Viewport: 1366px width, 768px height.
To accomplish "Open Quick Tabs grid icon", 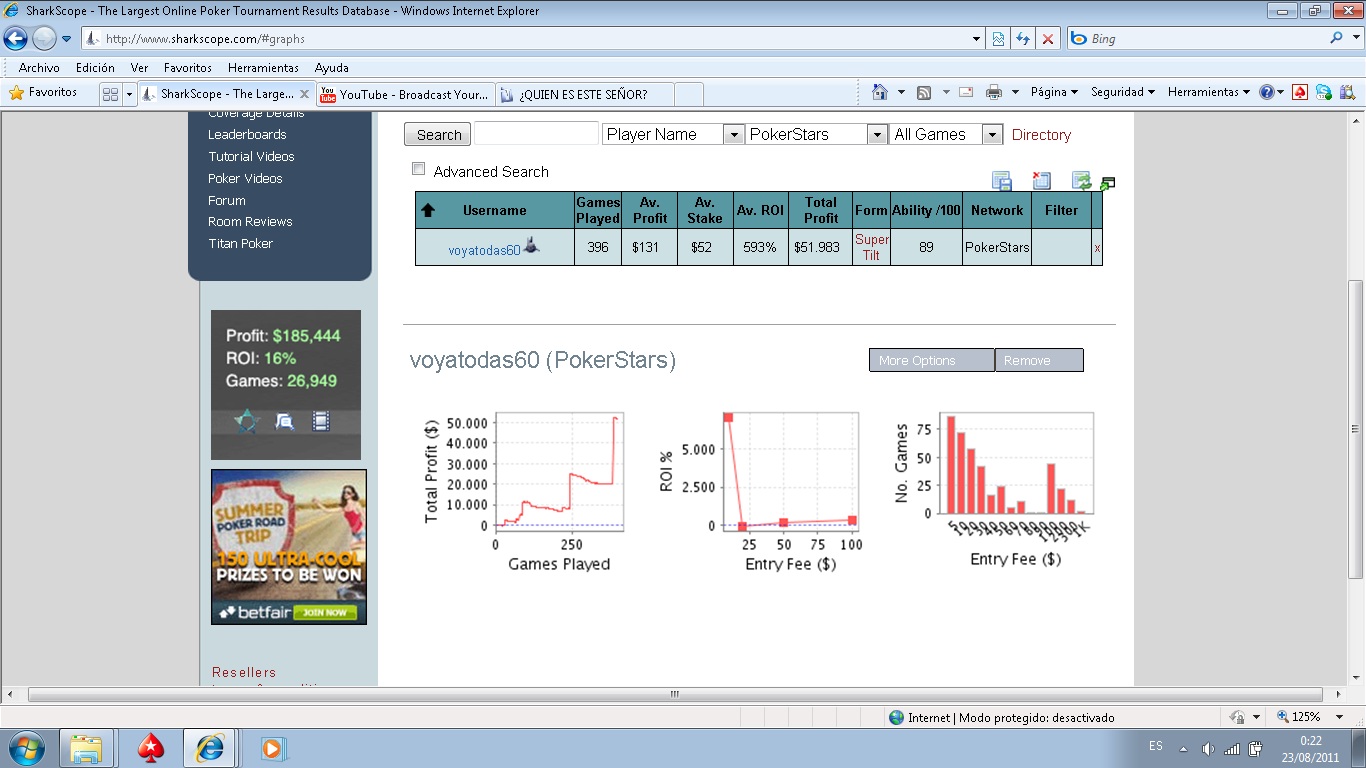I will coord(111,94).
